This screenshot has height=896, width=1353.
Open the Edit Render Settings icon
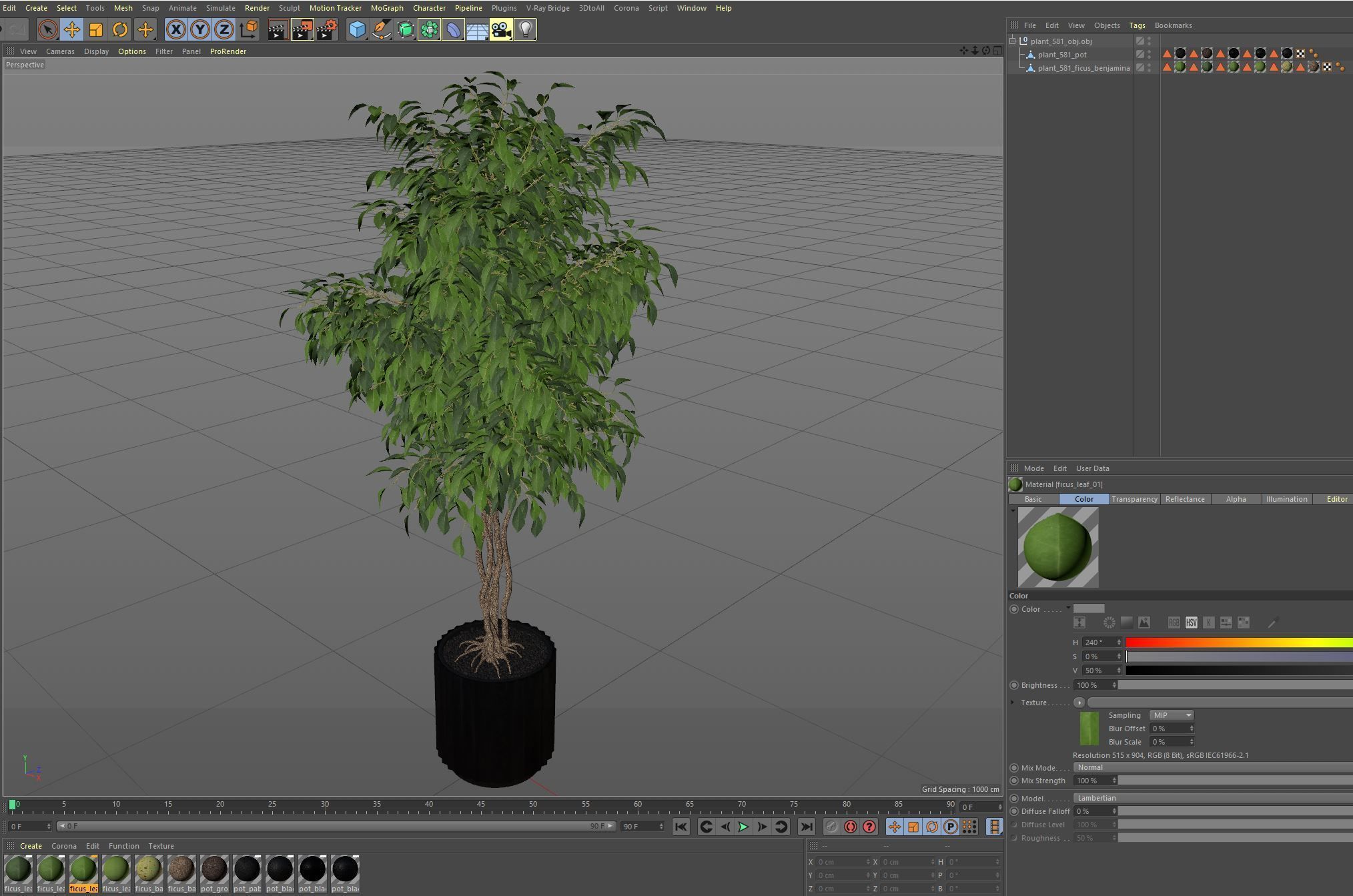(327, 29)
